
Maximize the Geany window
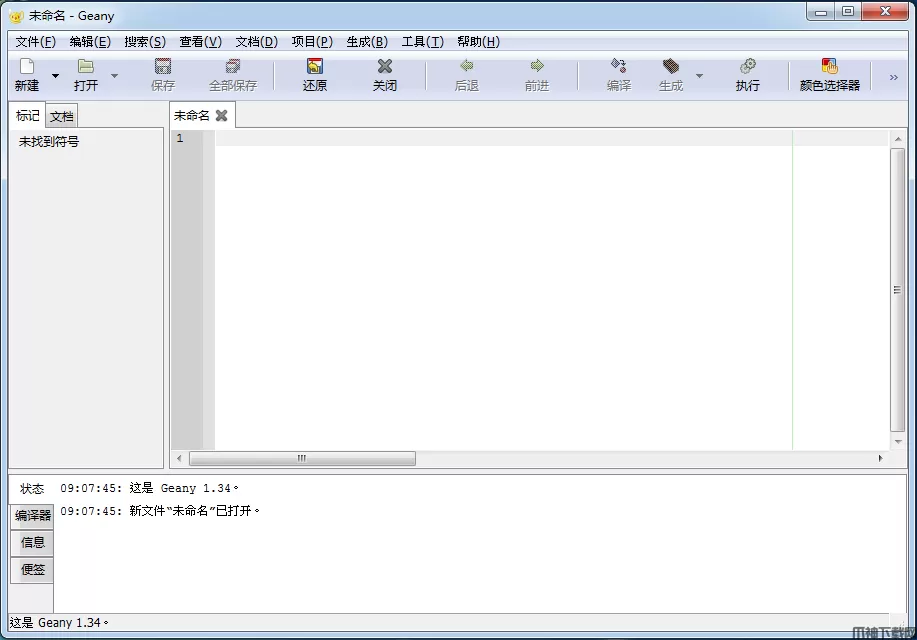click(848, 12)
